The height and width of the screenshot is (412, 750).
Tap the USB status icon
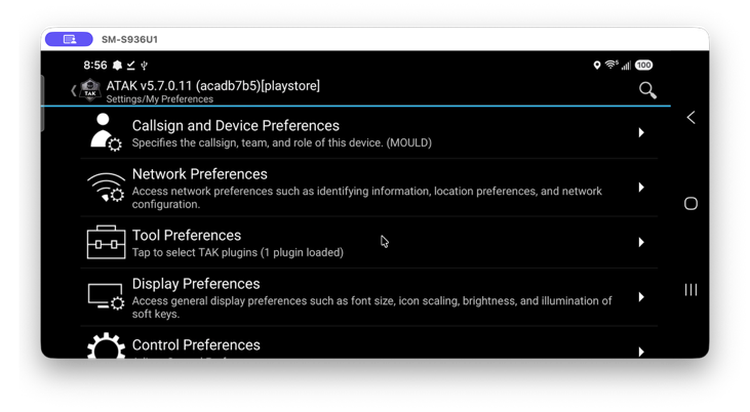pos(144,65)
